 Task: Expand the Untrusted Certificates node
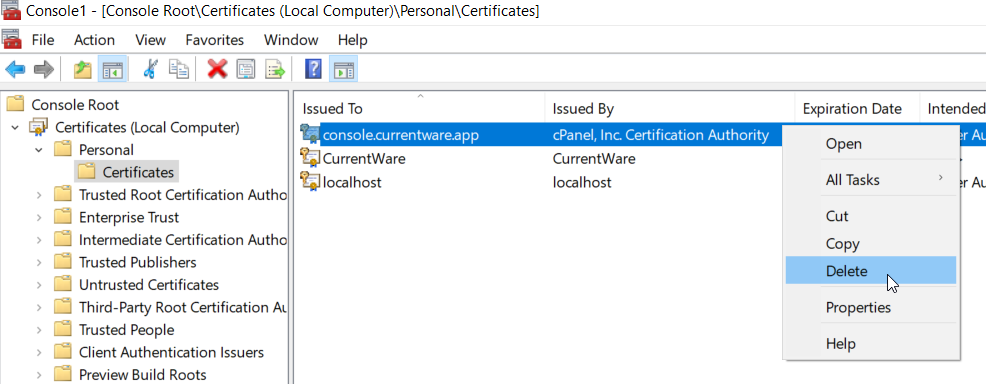pyautogui.click(x=38, y=285)
